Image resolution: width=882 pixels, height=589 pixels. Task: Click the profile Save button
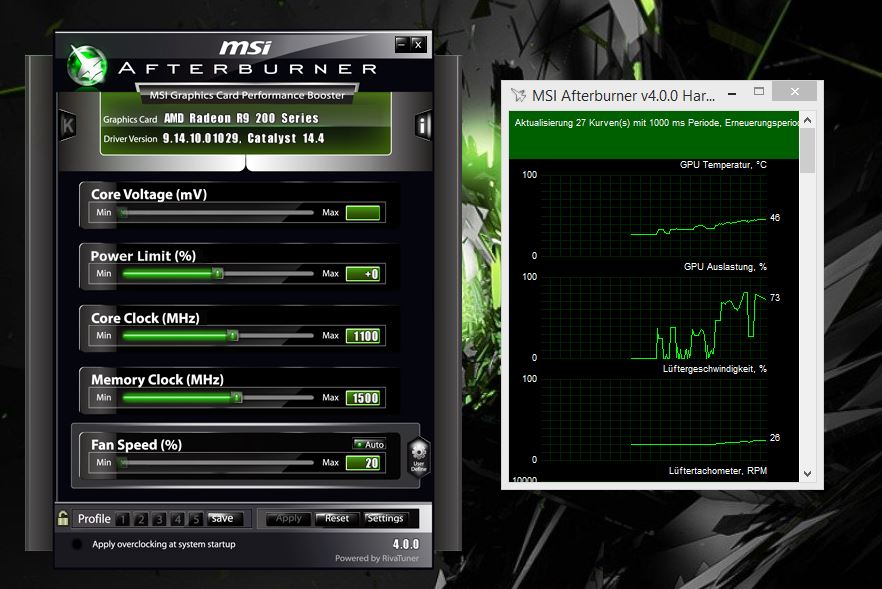click(225, 518)
